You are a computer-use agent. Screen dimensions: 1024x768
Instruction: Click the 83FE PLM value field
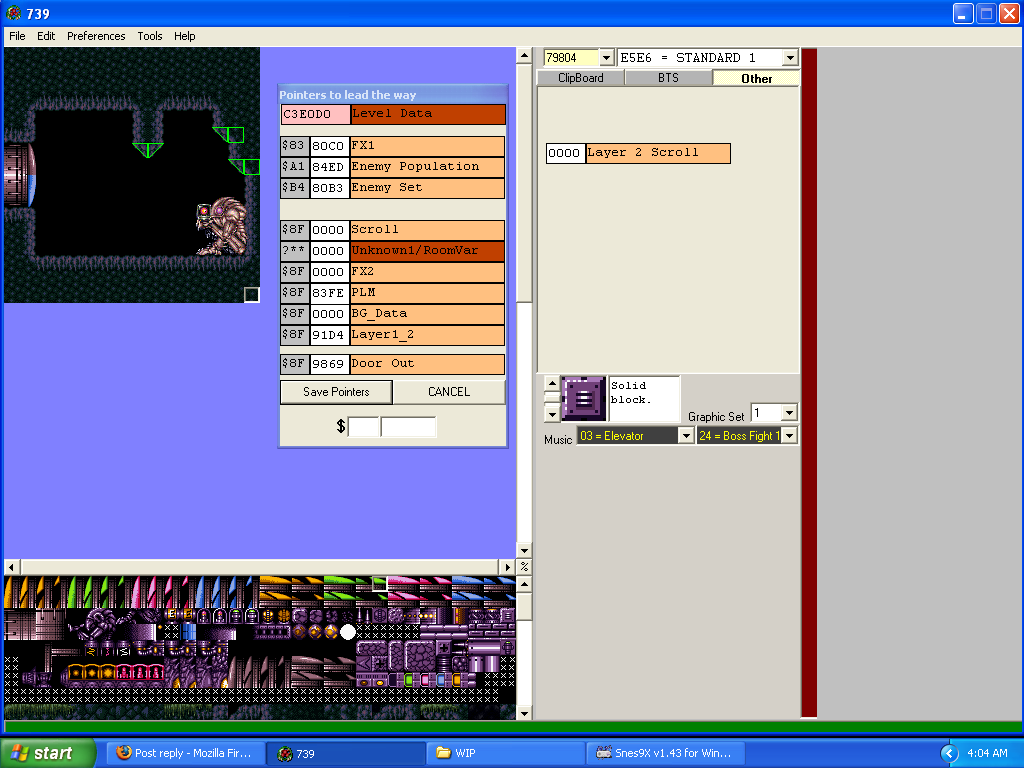329,293
